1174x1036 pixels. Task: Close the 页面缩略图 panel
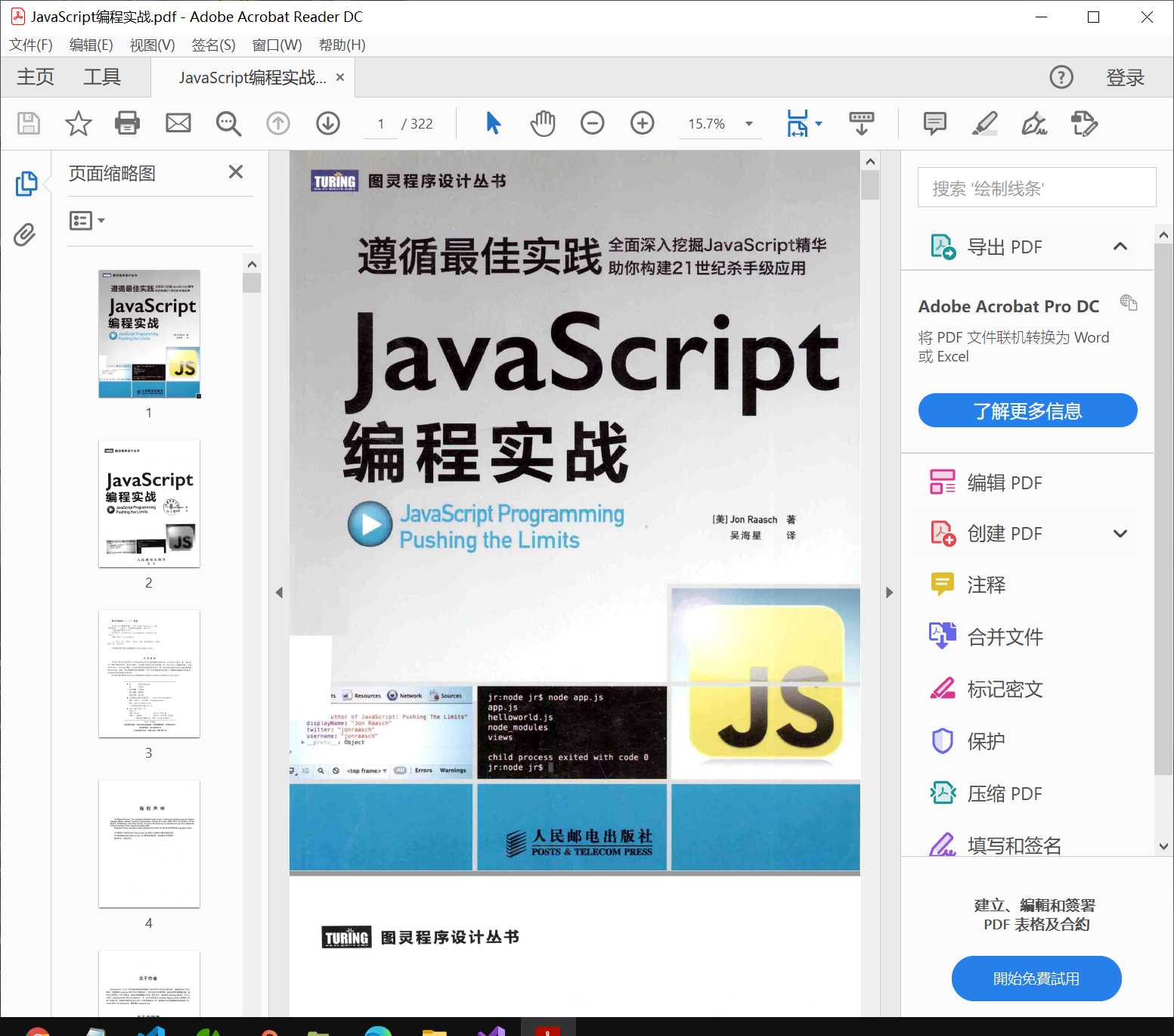pyautogui.click(x=236, y=172)
